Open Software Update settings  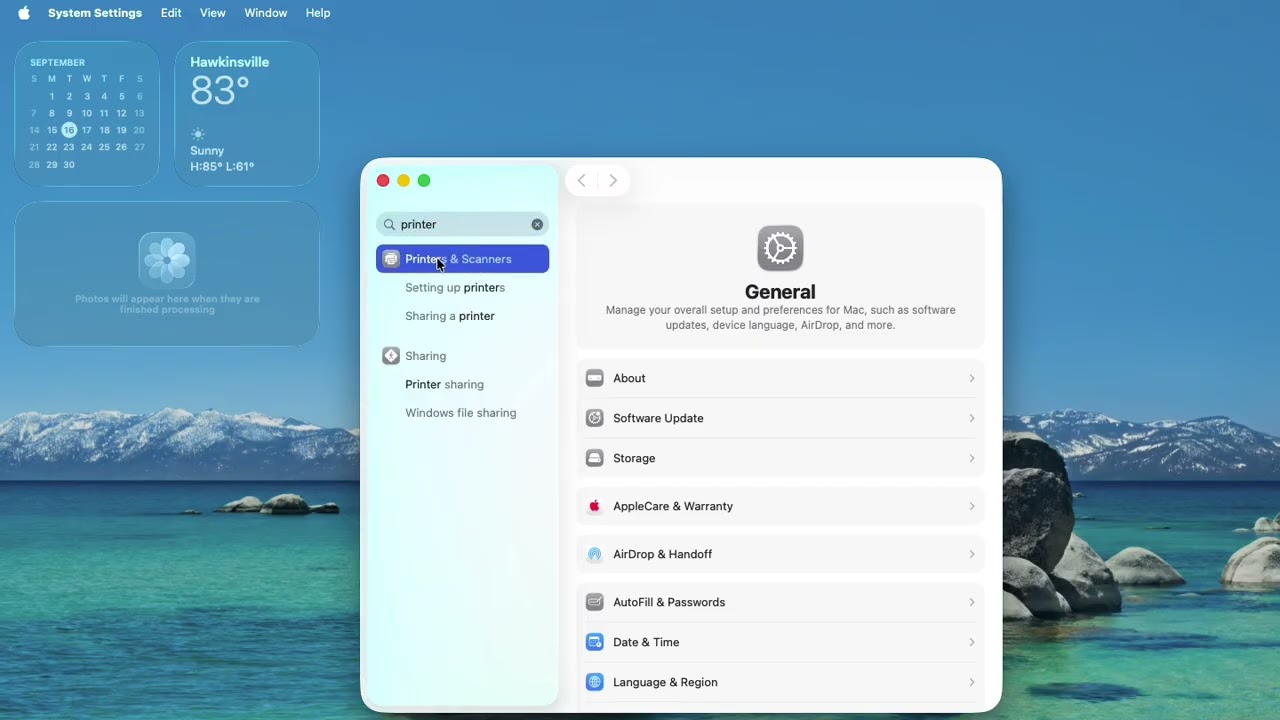(780, 418)
